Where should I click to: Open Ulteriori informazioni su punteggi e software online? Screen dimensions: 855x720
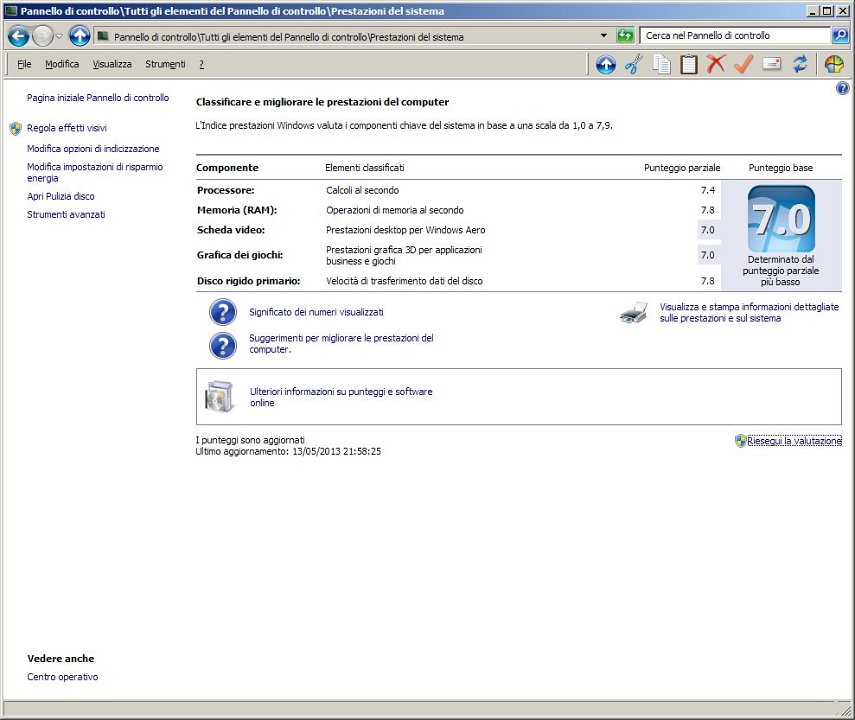[341, 397]
